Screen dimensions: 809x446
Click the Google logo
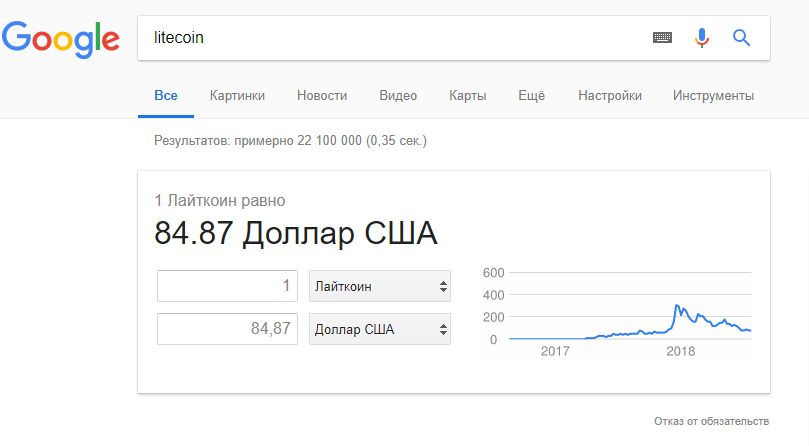click(x=60, y=38)
